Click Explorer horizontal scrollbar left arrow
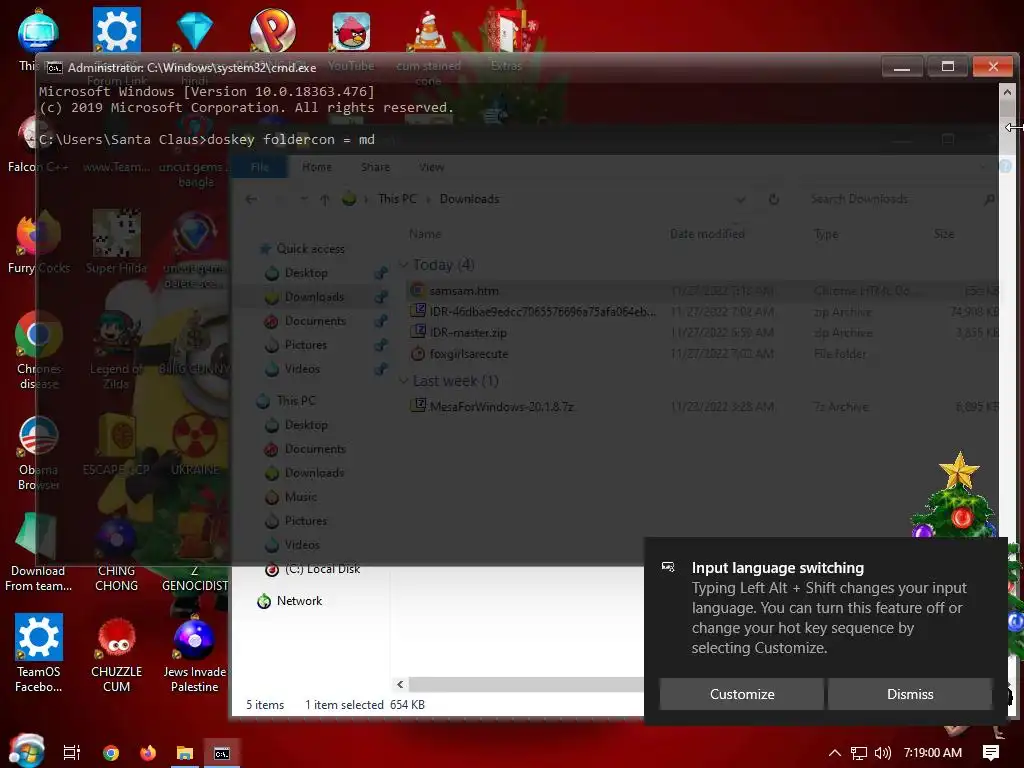1024x768 pixels. click(x=400, y=684)
